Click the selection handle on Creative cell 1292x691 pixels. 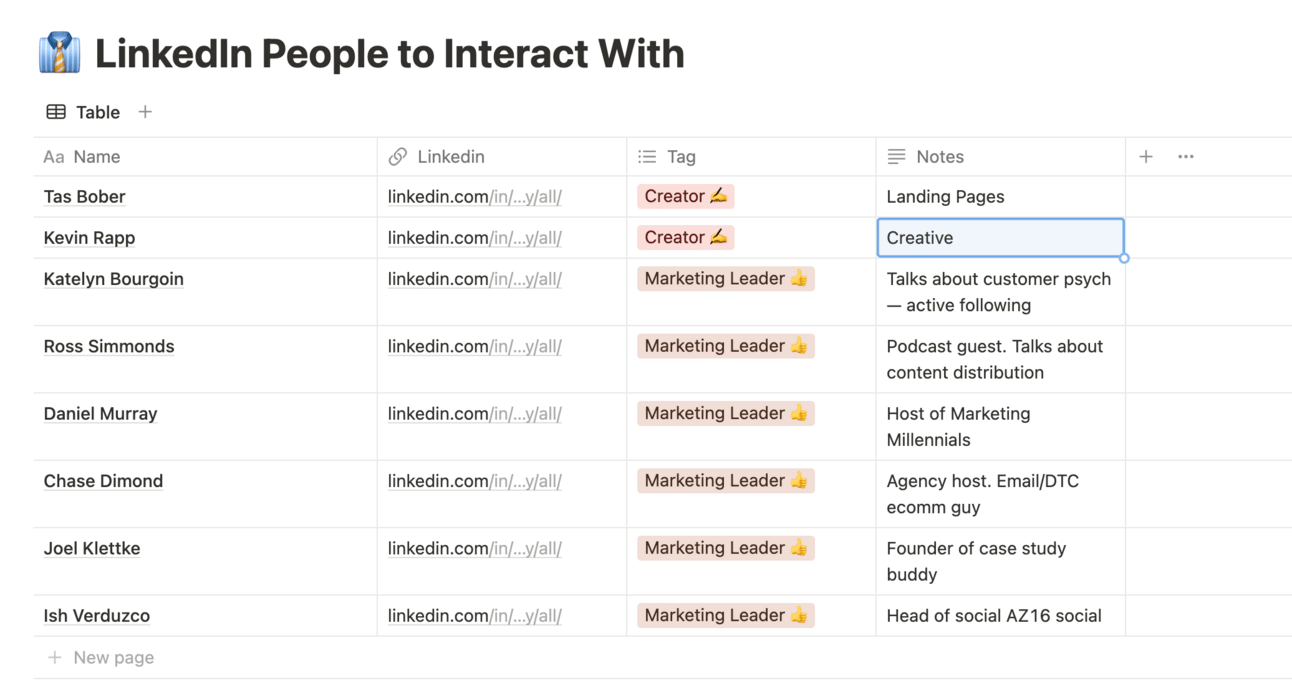tap(1124, 258)
